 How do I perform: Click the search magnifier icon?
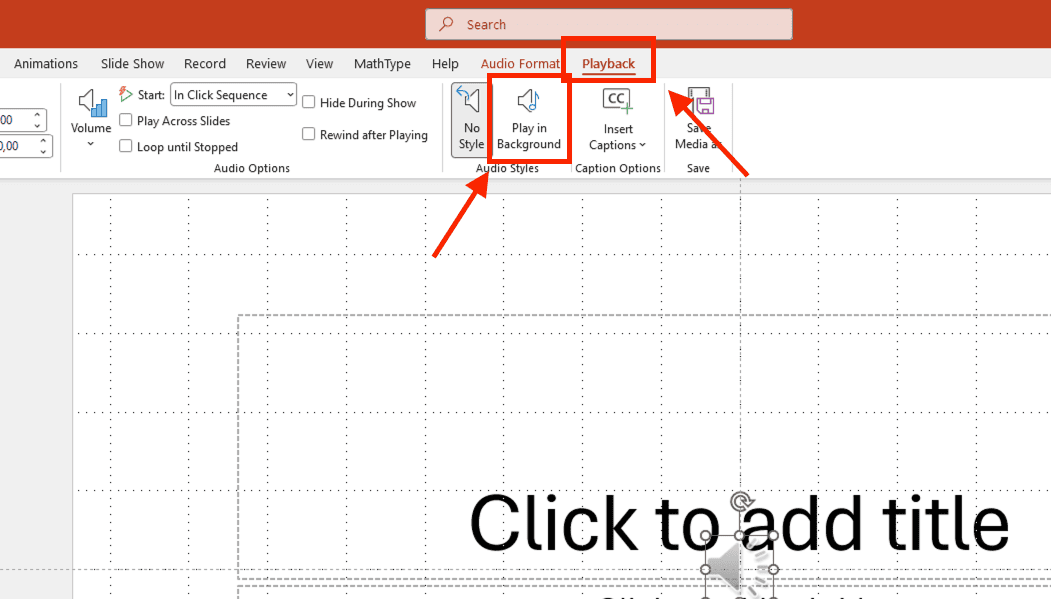[x=446, y=24]
